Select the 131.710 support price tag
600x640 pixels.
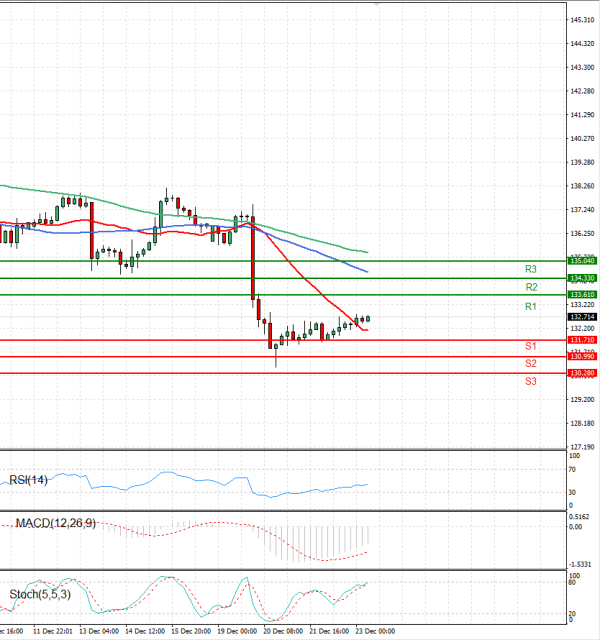[x=582, y=340]
